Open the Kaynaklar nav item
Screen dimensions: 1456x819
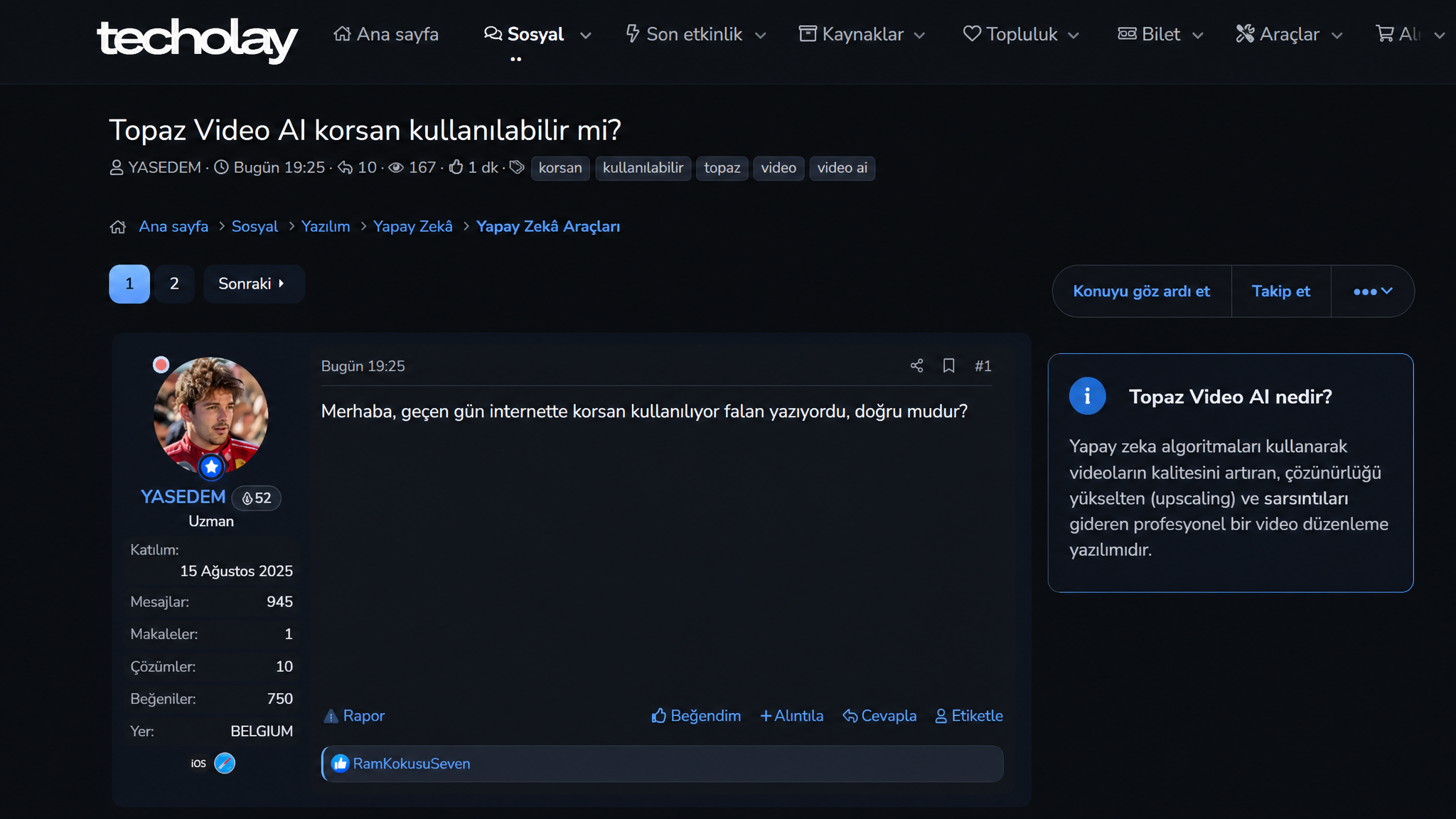point(851,34)
